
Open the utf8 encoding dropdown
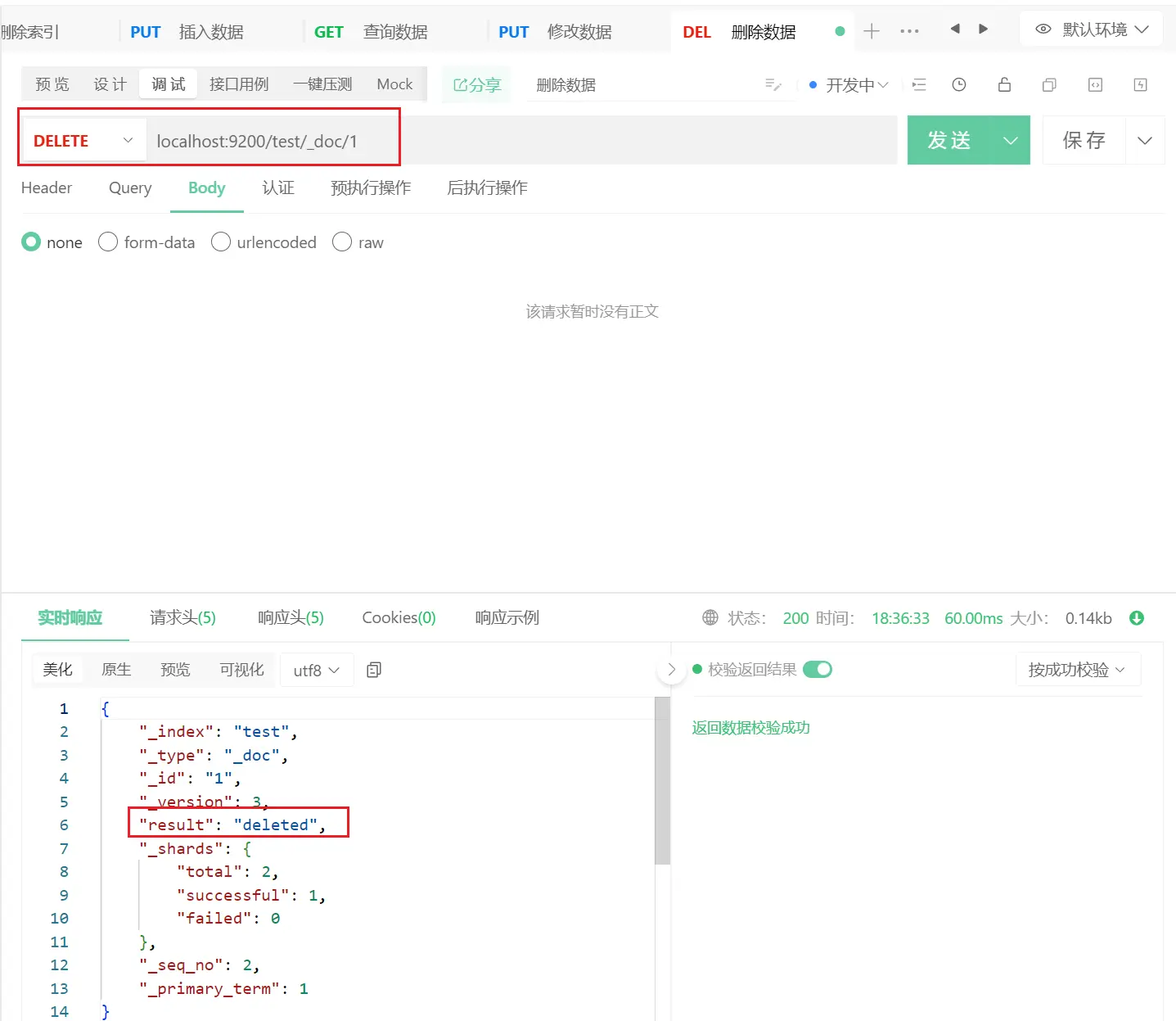[x=317, y=670]
